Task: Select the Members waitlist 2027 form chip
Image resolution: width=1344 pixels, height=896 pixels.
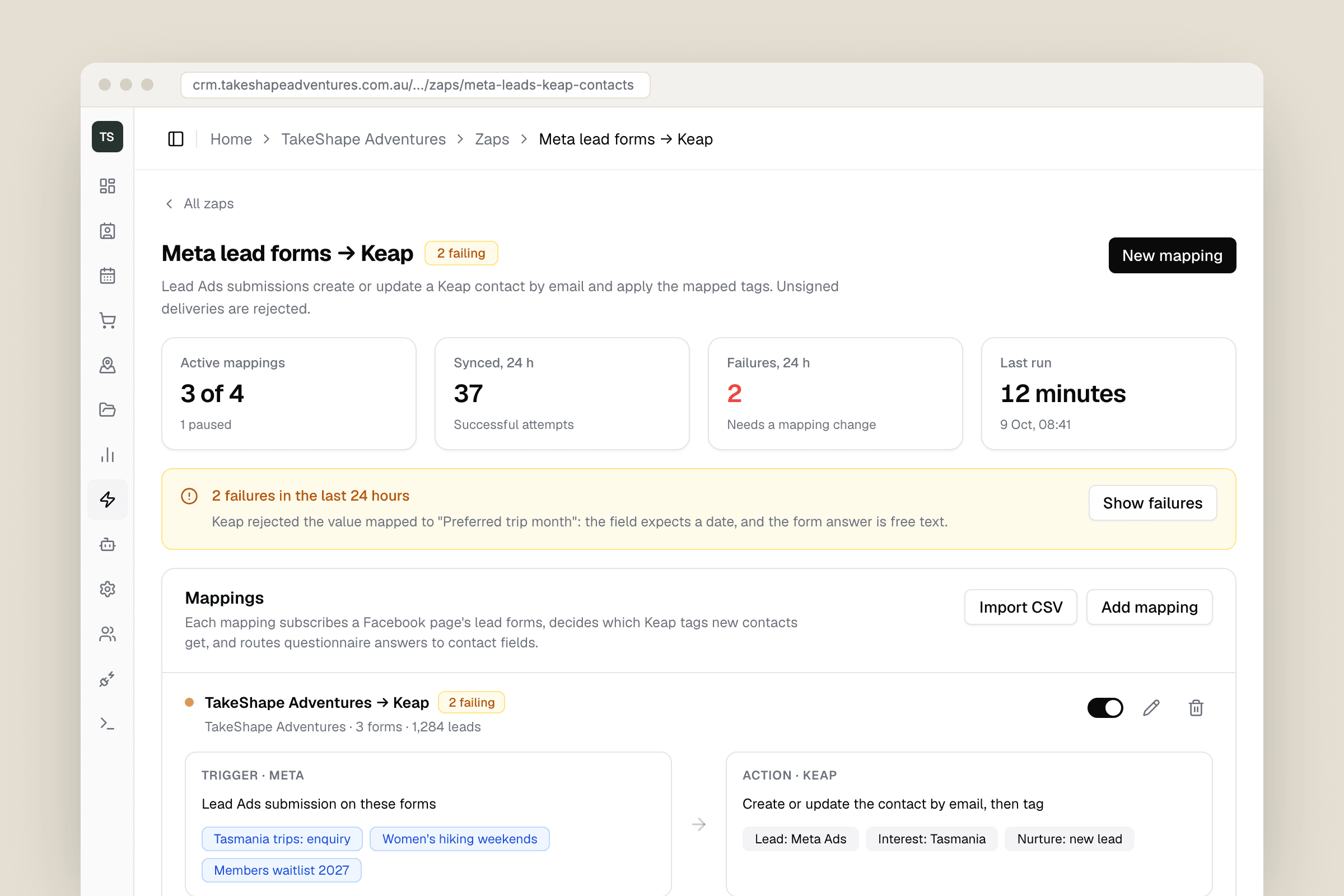Action: 281,870
